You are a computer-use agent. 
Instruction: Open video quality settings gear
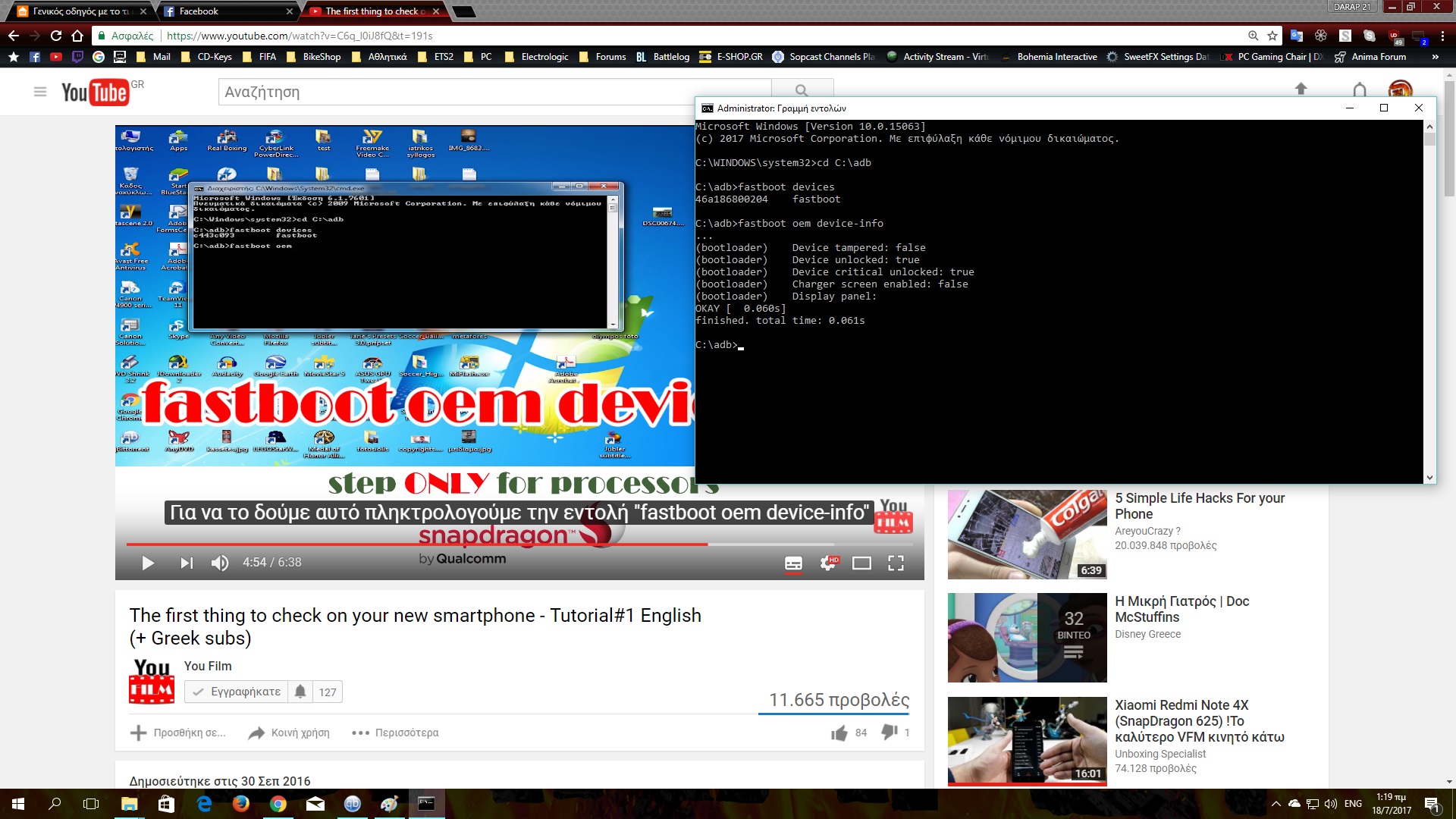(828, 563)
